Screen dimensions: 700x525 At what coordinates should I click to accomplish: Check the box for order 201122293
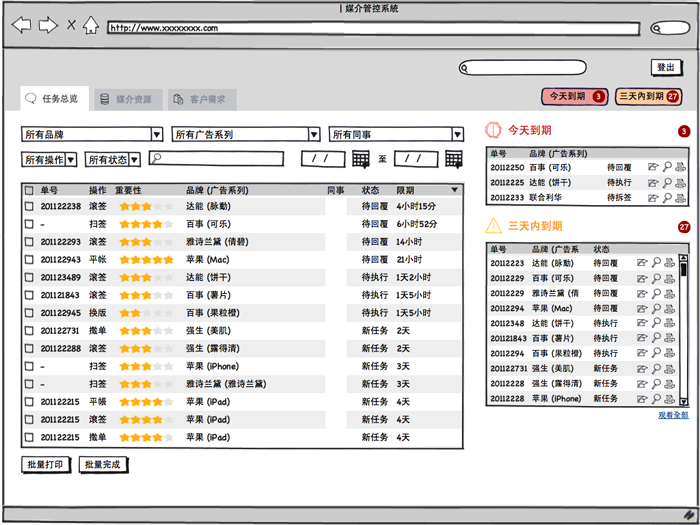coord(29,242)
